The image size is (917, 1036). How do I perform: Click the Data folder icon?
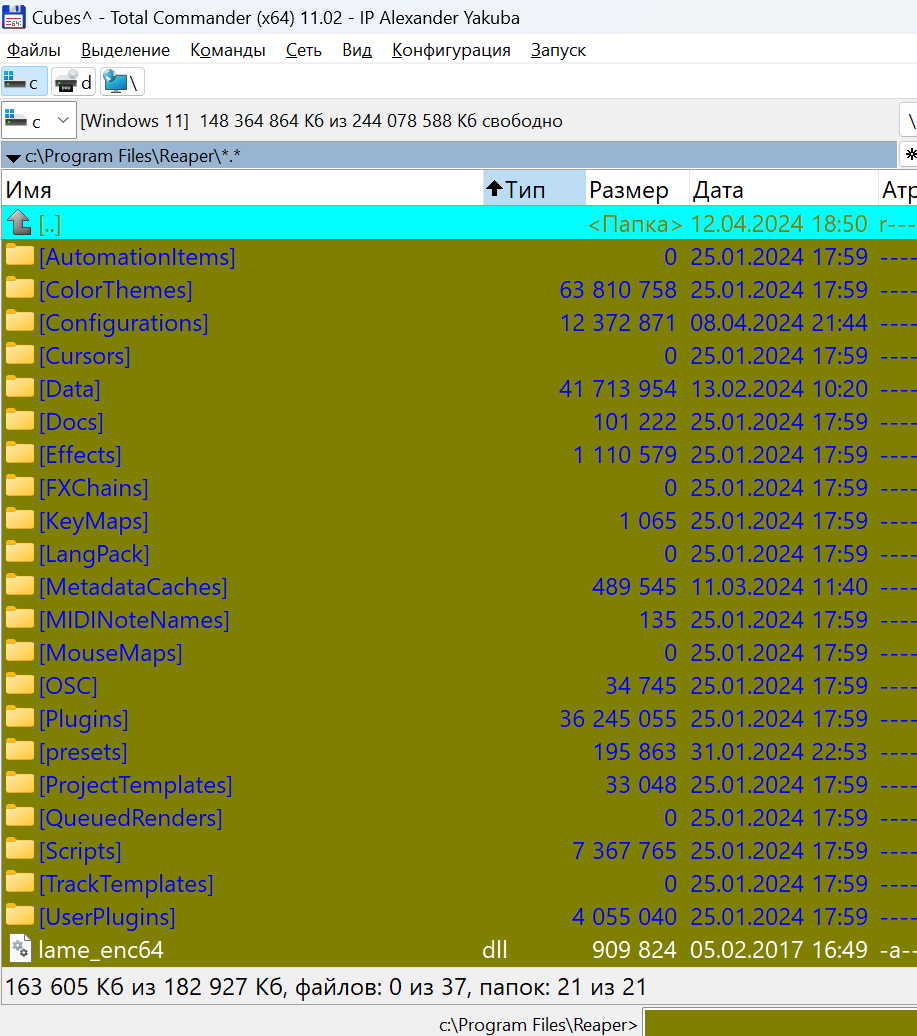click(x=20, y=388)
